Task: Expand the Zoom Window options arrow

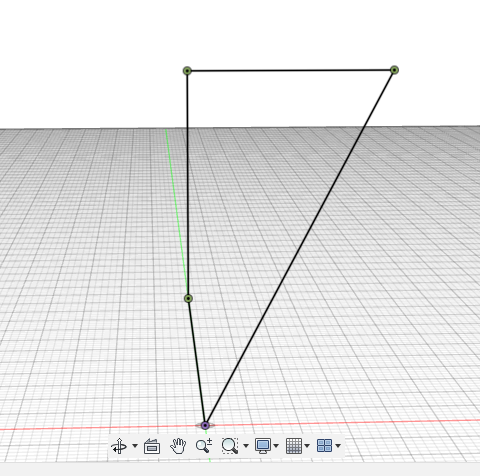Action: tap(246, 446)
